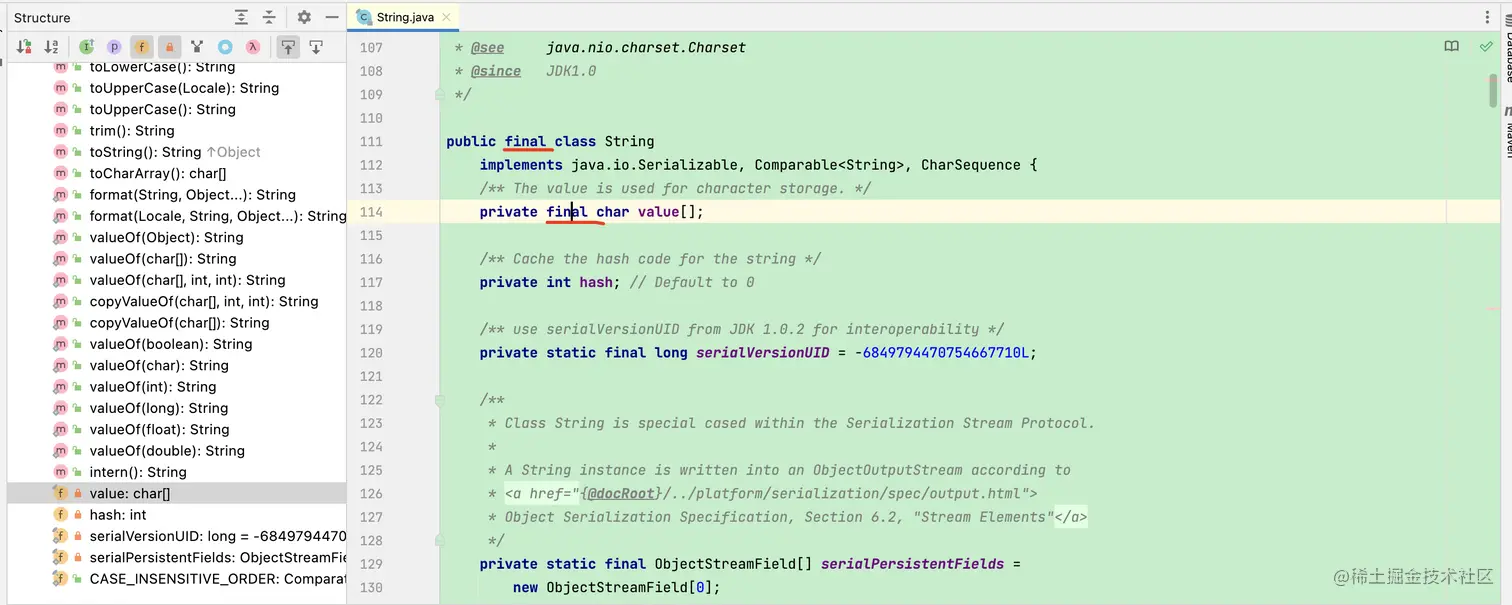Viewport: 1512px width, 605px height.
Task: Click lock icon beside value: char[]
Action: pyautogui.click(x=78, y=494)
